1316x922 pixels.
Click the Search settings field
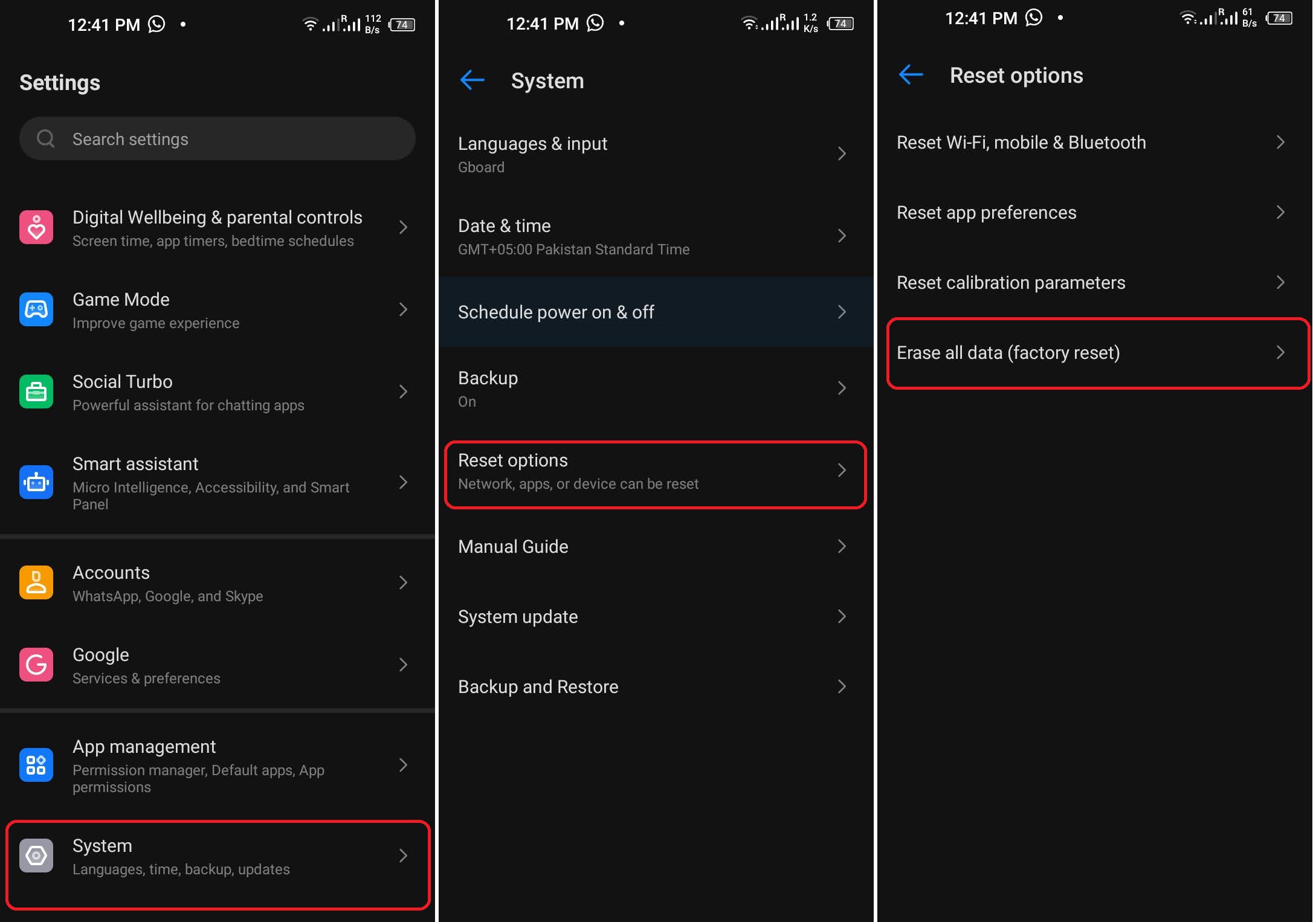218,138
